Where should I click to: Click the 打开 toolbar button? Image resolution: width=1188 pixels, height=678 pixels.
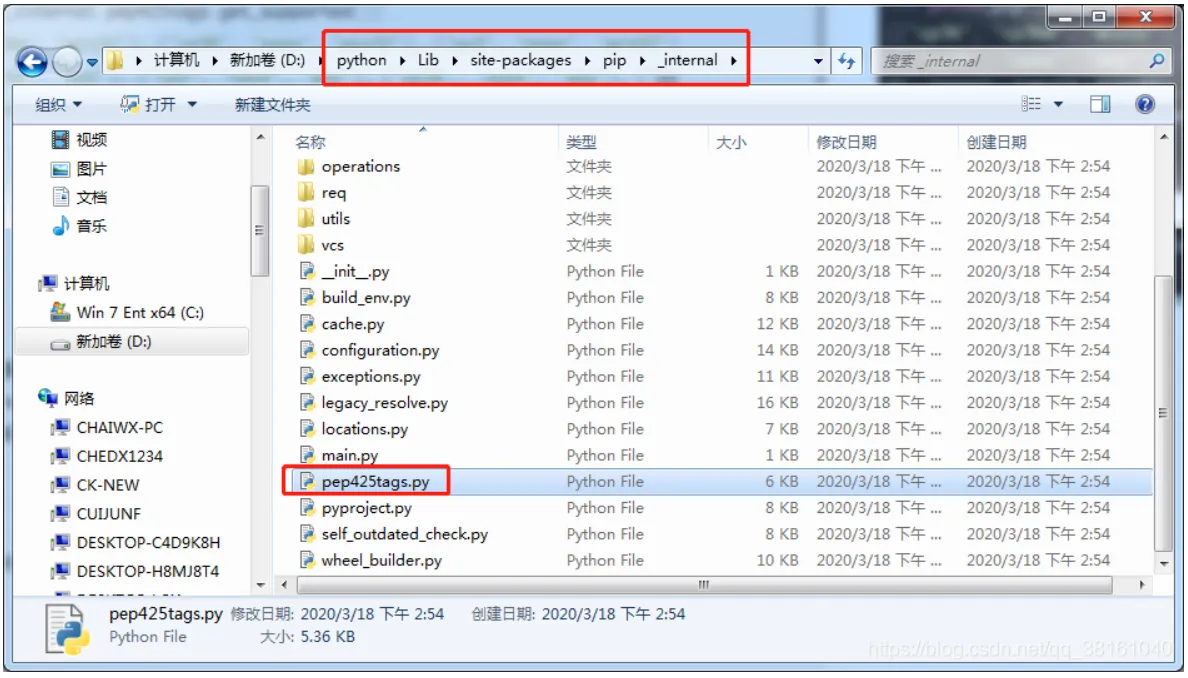[149, 105]
